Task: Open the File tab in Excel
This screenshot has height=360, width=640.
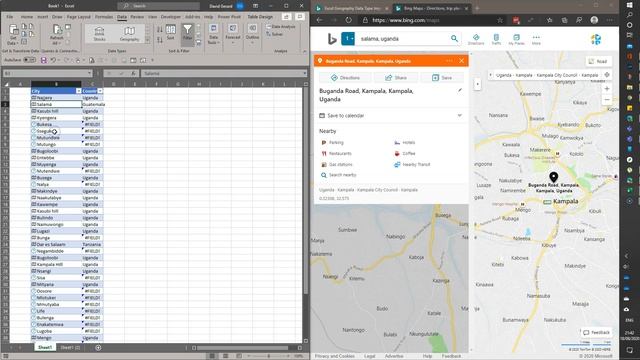Action: (x=10, y=17)
